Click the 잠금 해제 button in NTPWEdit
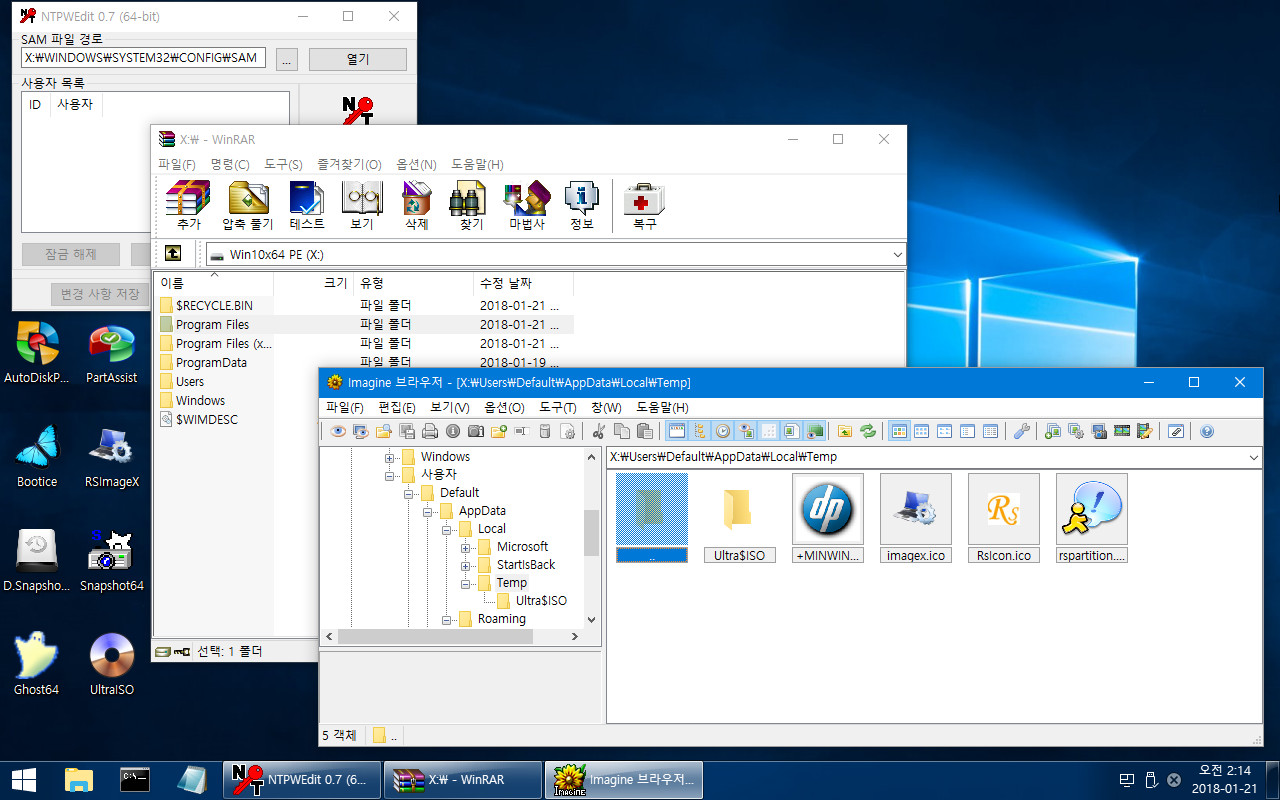 71,254
